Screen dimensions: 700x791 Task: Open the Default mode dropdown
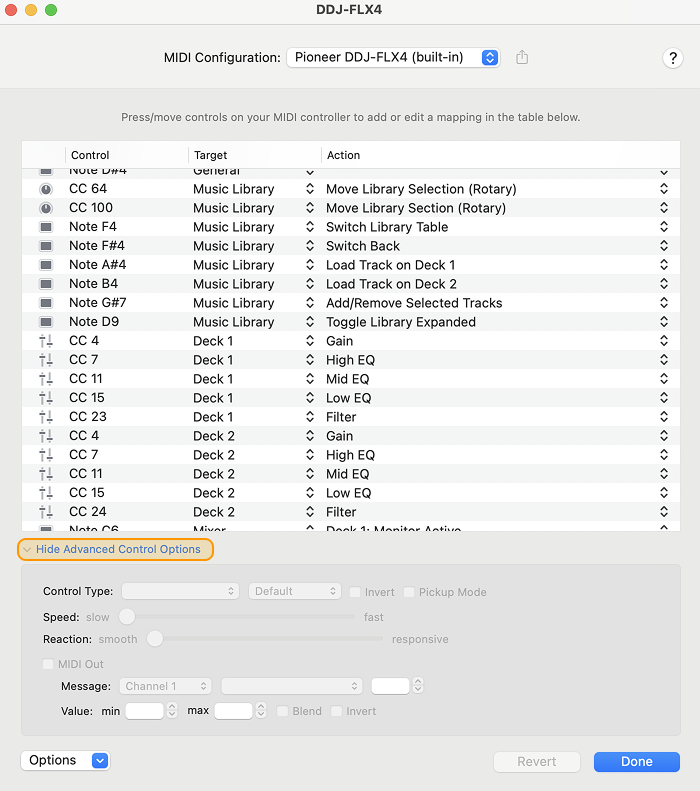click(295, 591)
